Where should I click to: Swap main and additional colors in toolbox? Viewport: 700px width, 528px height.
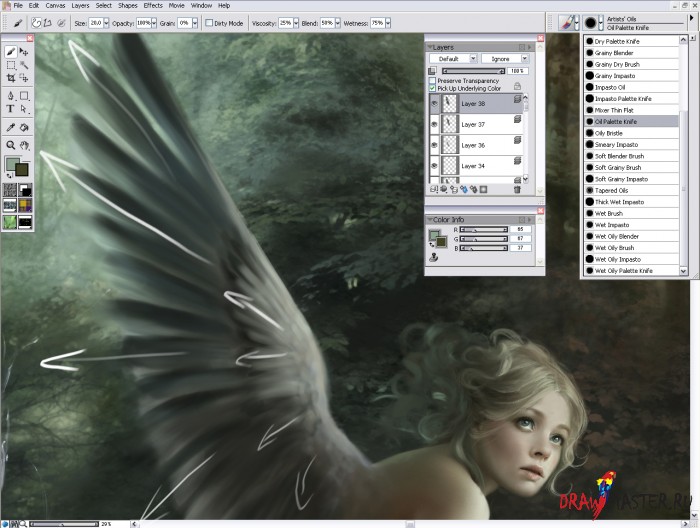pyautogui.click(x=9, y=175)
